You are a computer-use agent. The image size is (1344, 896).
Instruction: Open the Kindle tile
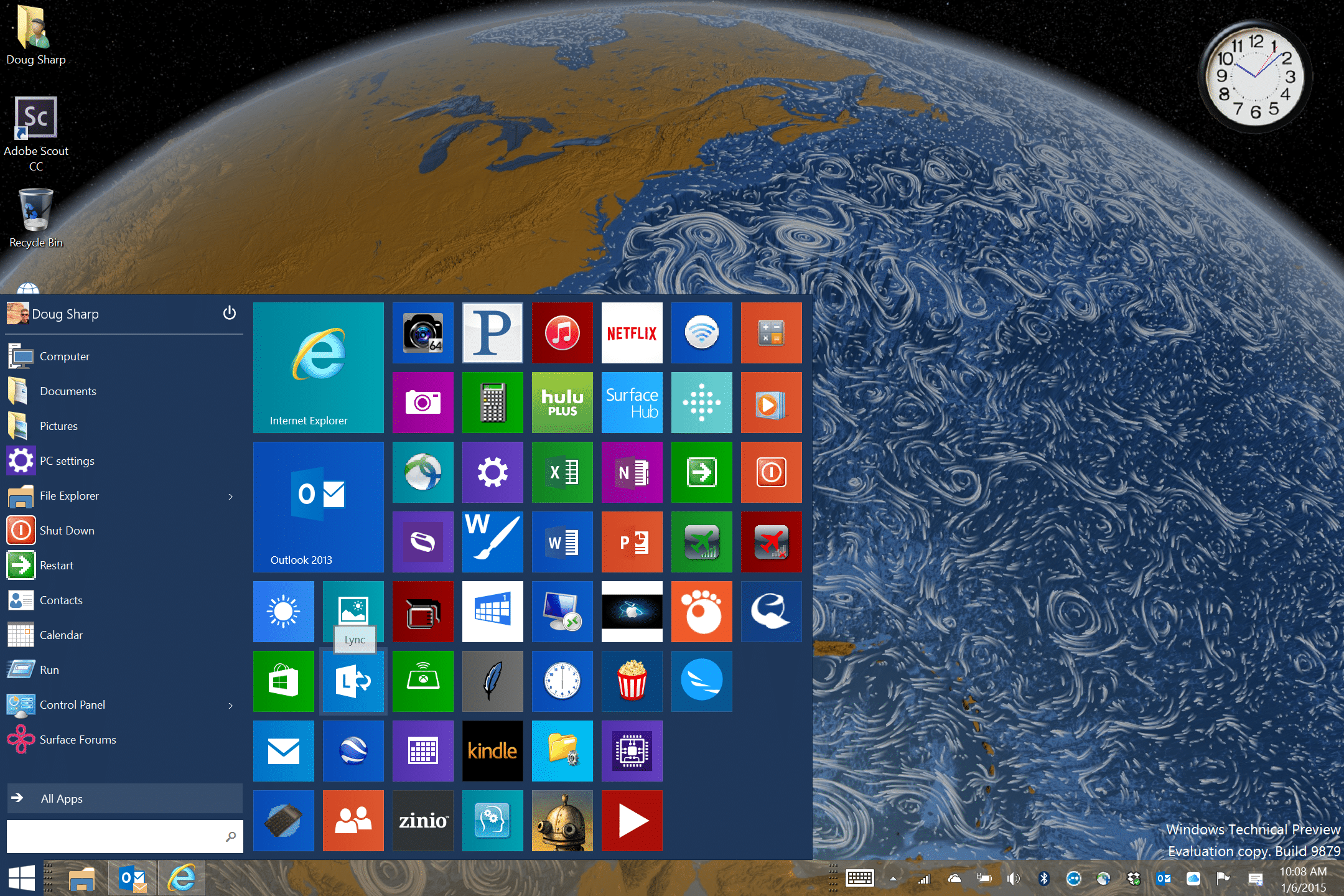(x=493, y=751)
